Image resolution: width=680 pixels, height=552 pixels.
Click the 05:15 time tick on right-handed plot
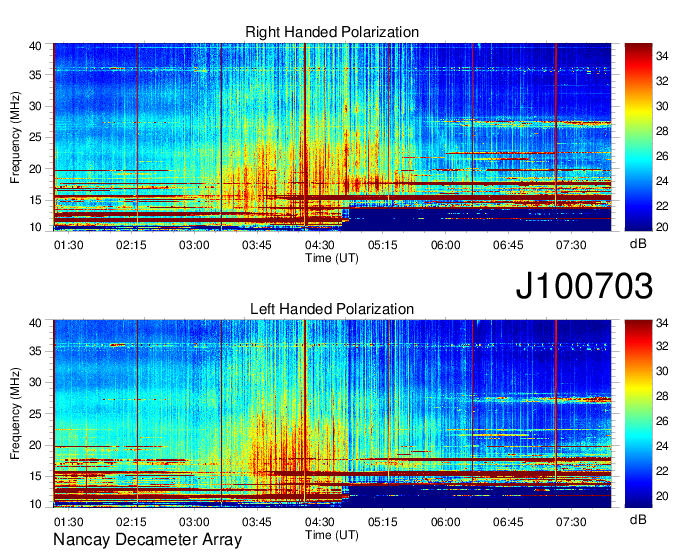[382, 245]
